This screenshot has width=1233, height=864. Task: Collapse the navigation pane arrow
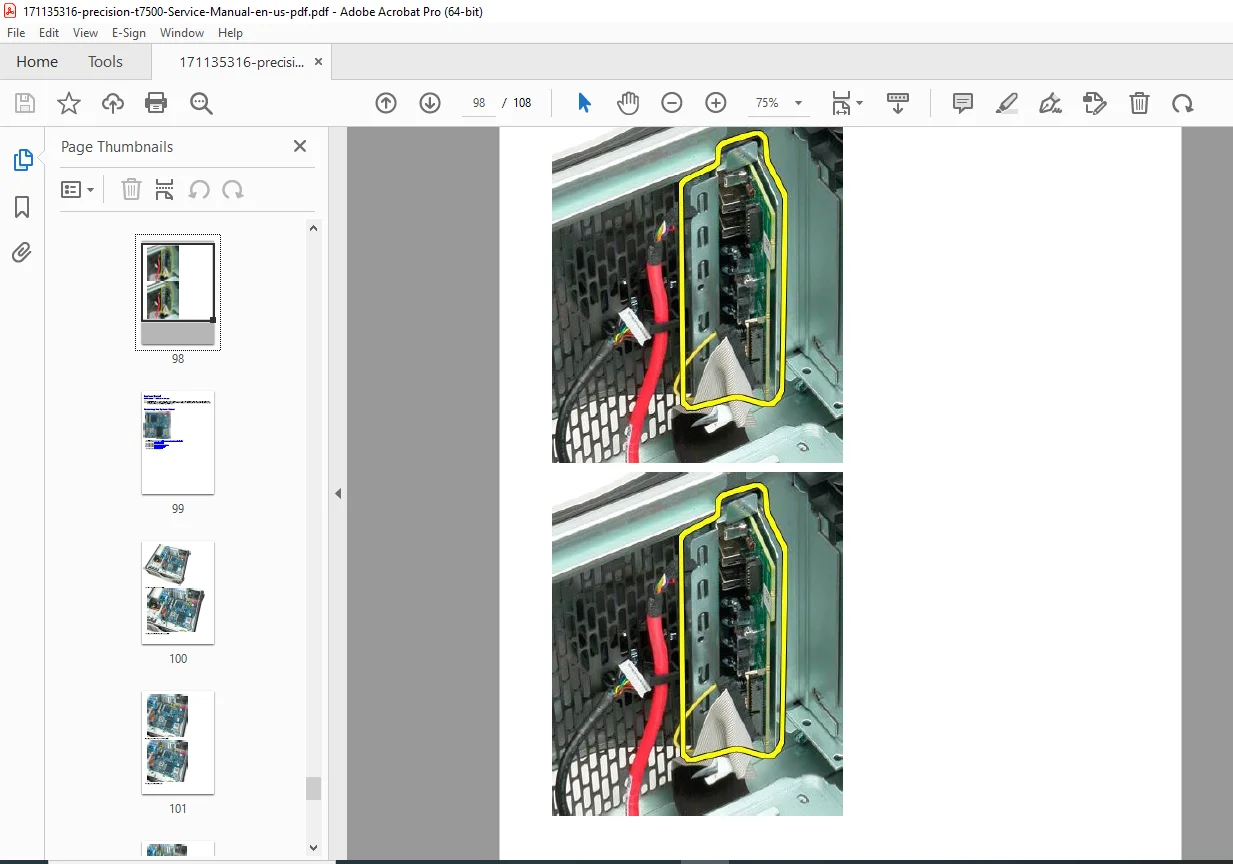[337, 493]
